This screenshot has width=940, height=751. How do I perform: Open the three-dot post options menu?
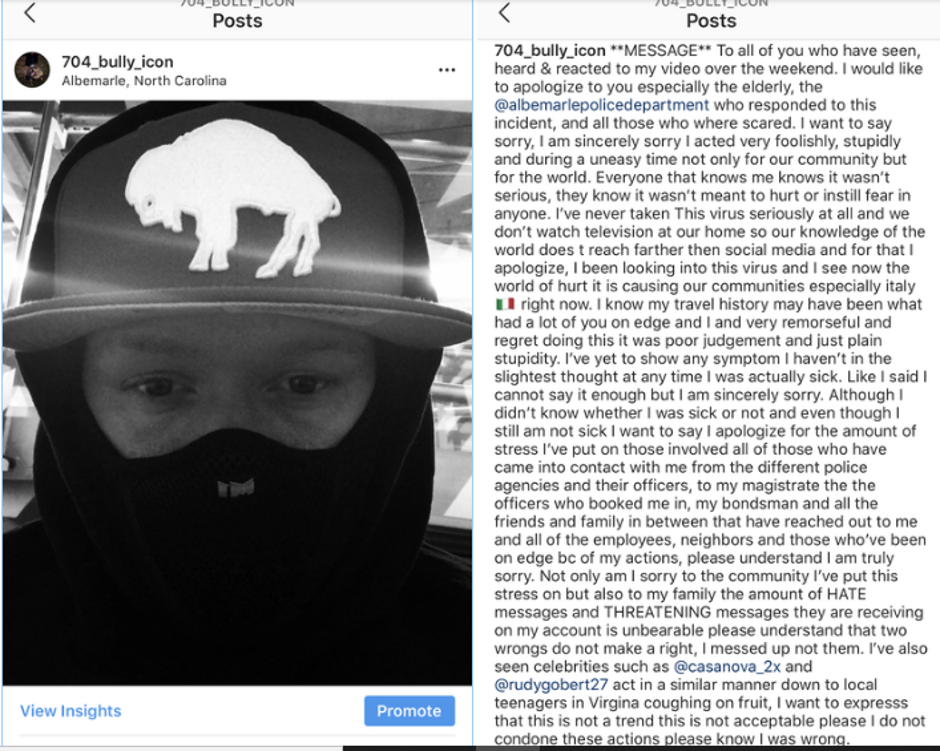447,70
